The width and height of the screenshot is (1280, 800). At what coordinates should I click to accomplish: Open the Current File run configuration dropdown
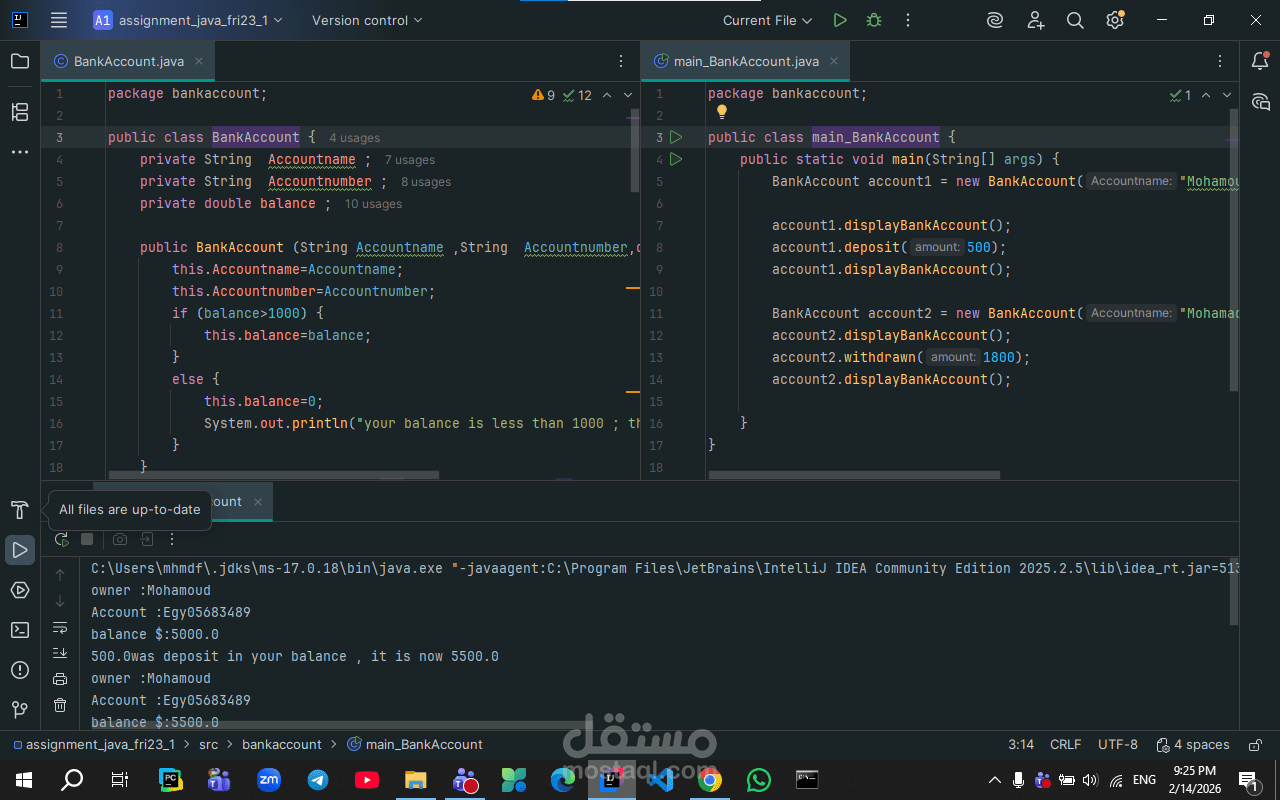[x=767, y=19]
